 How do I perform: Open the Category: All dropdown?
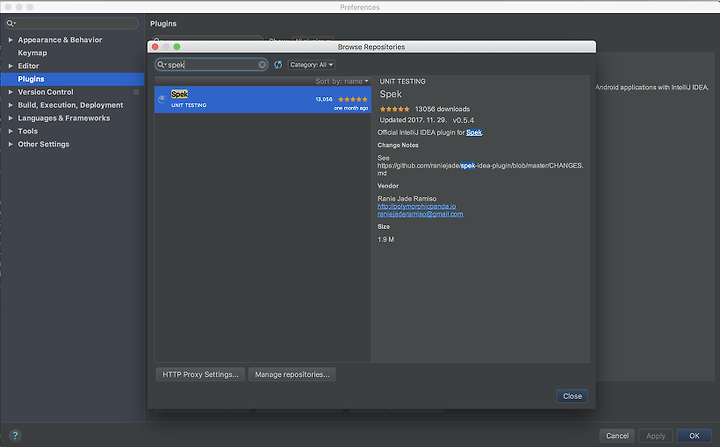point(311,65)
